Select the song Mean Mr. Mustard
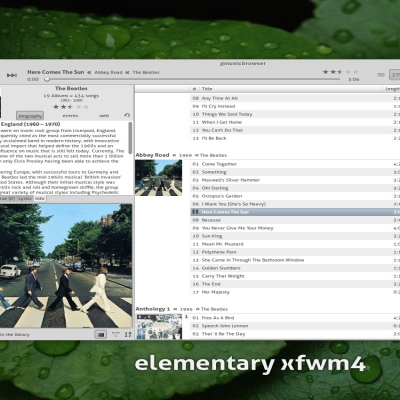This screenshot has width=400, height=400. (295, 244)
